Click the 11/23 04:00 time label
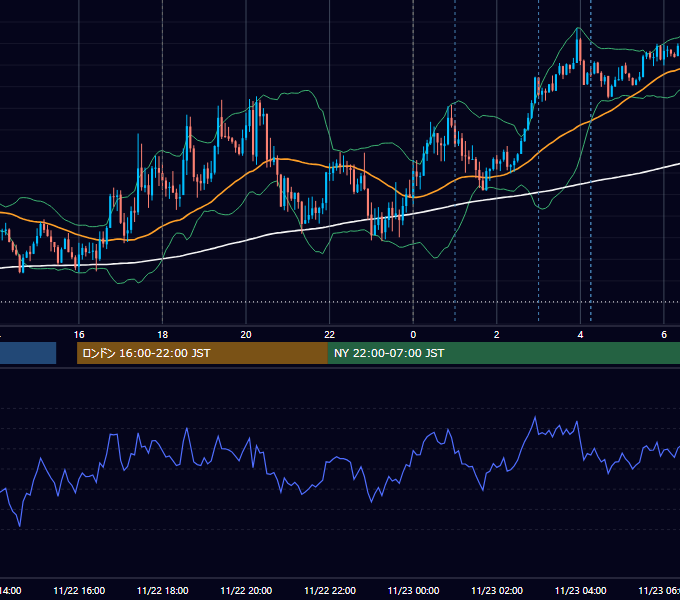680x600 pixels. point(581,590)
